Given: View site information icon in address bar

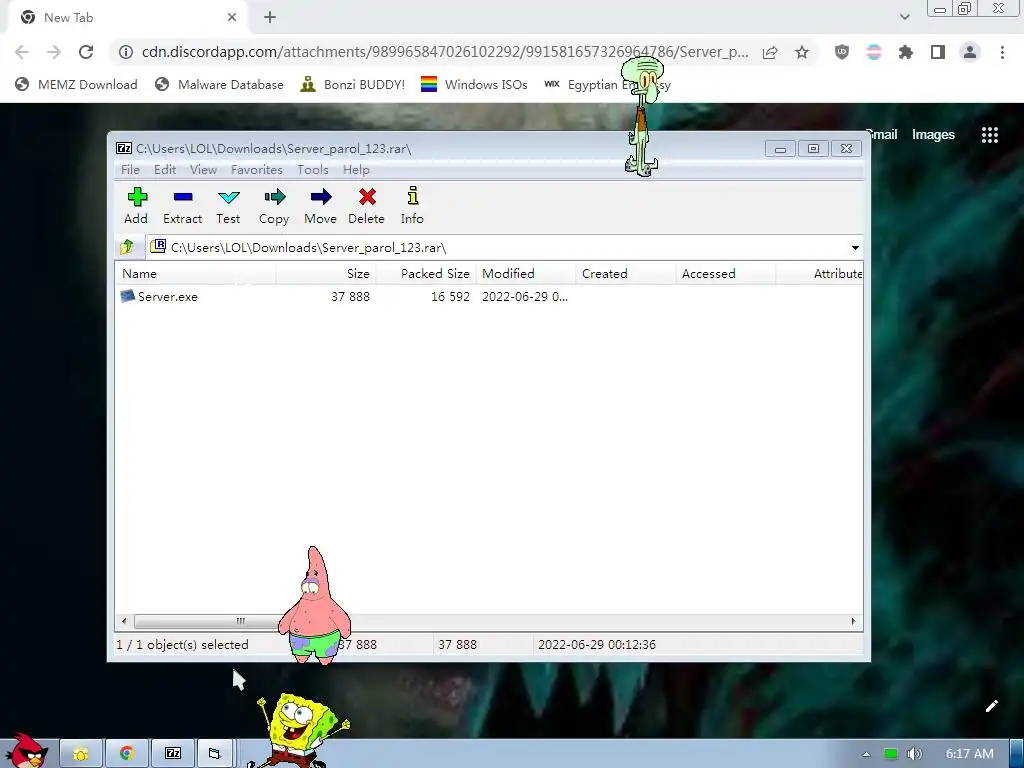Looking at the screenshot, I should [x=125, y=52].
